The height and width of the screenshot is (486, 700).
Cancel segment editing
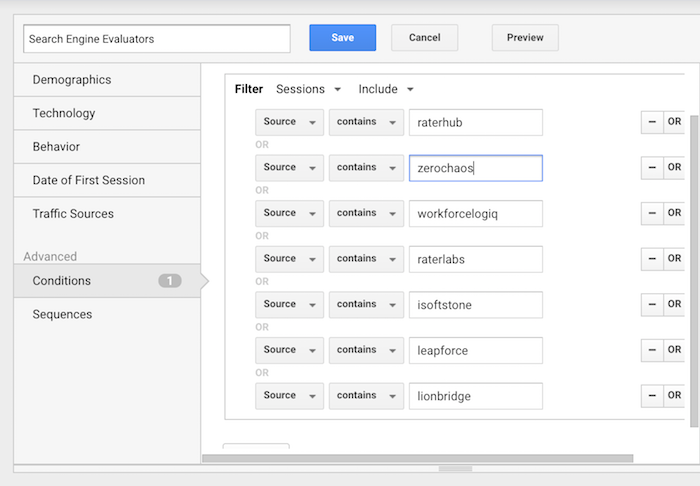pyautogui.click(x=425, y=37)
